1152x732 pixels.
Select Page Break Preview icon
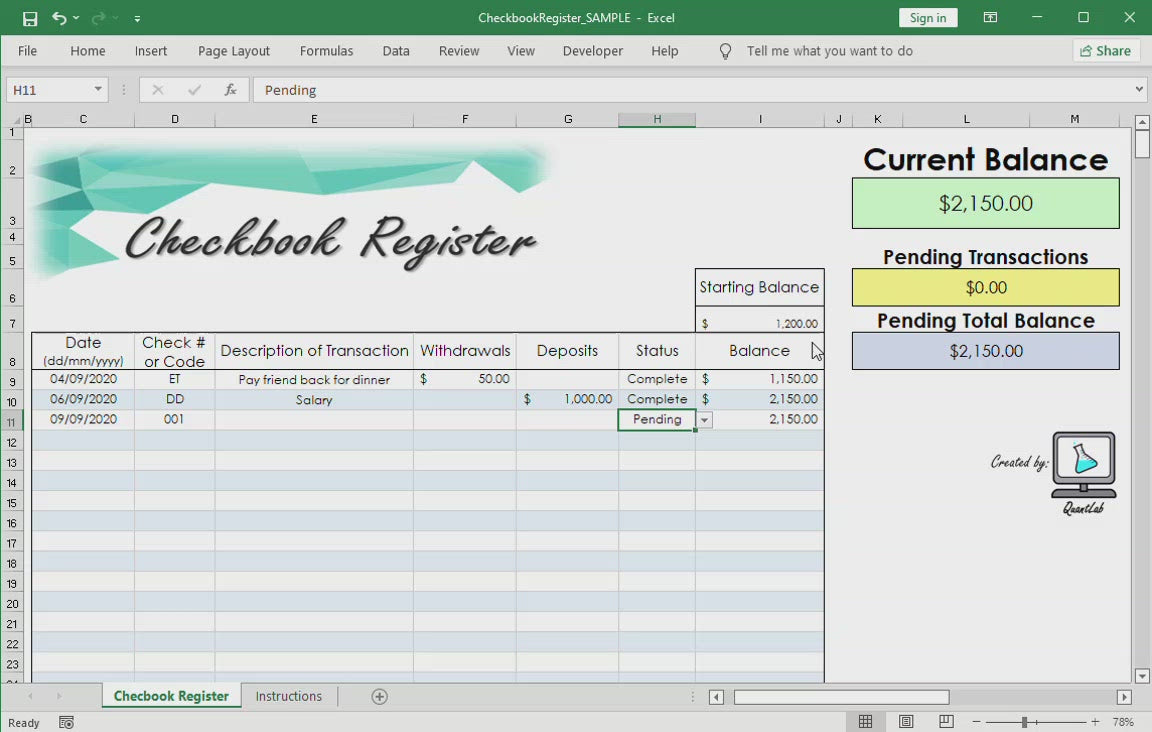(946, 722)
